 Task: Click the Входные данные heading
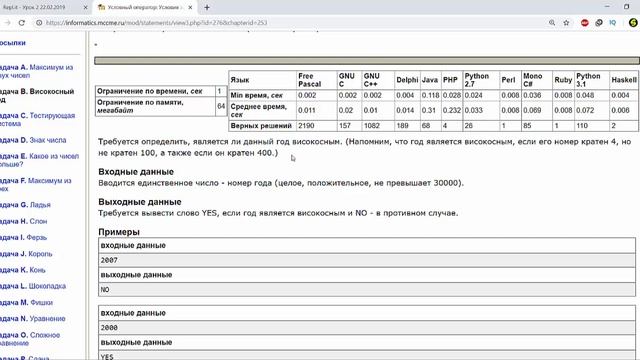pyautogui.click(x=136, y=172)
